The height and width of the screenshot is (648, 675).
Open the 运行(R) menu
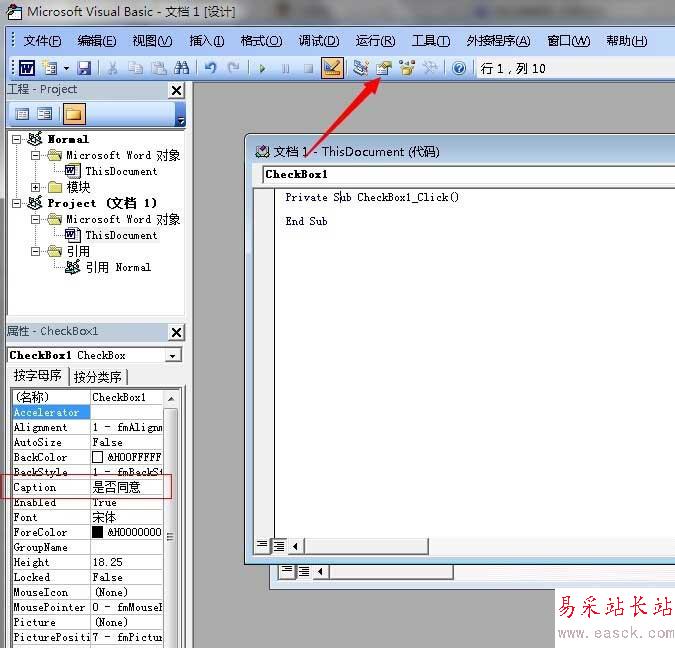375,41
